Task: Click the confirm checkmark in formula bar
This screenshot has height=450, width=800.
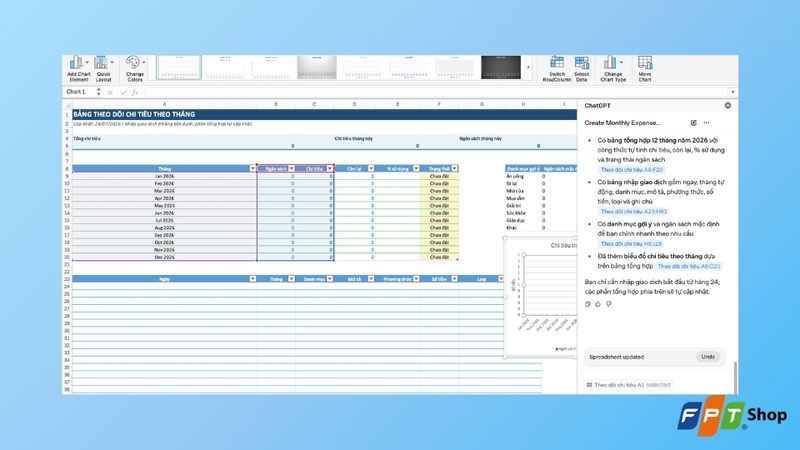Action: tap(123, 92)
